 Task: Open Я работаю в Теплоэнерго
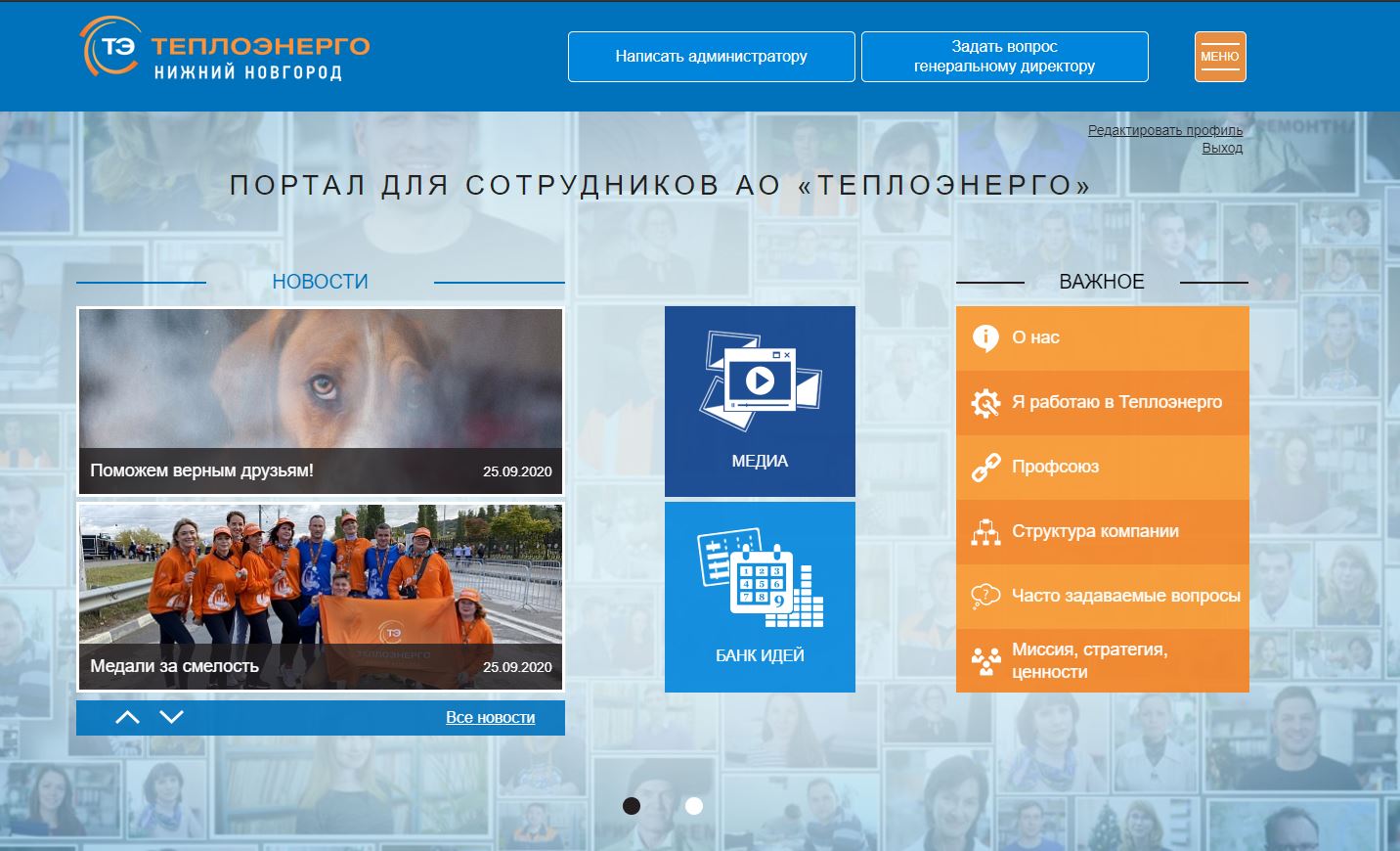point(1103,403)
